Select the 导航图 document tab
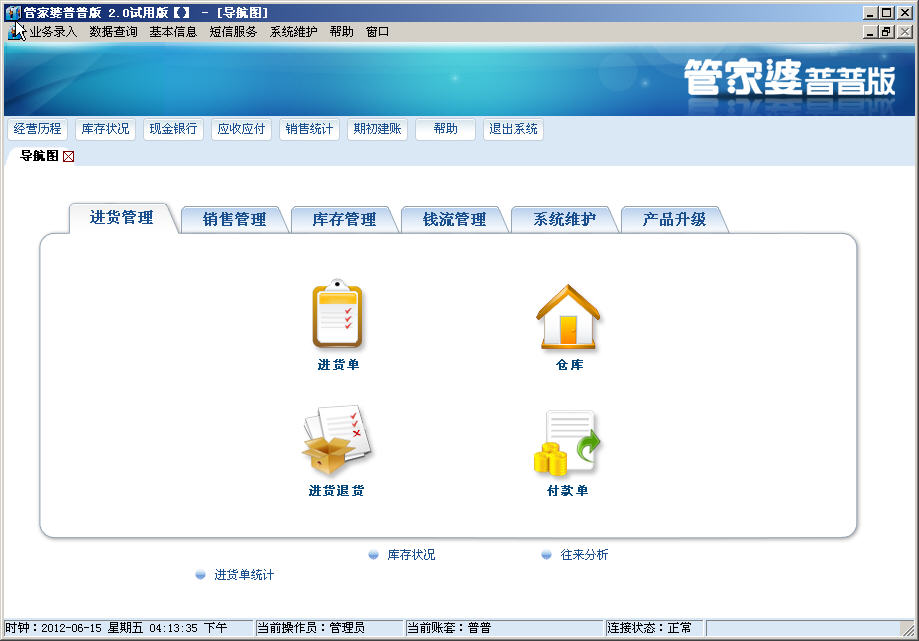Image resolution: width=919 pixels, height=641 pixels. pyautogui.click(x=39, y=156)
